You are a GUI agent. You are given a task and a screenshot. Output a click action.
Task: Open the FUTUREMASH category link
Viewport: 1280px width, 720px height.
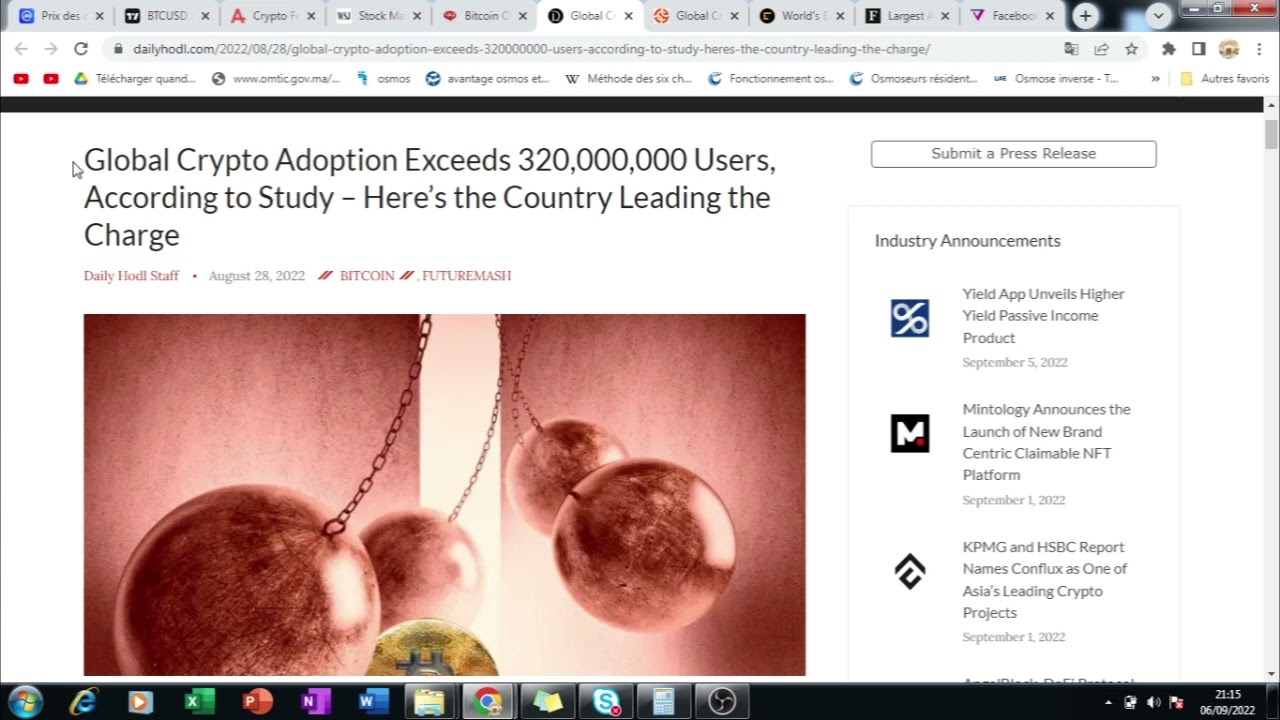pos(466,276)
